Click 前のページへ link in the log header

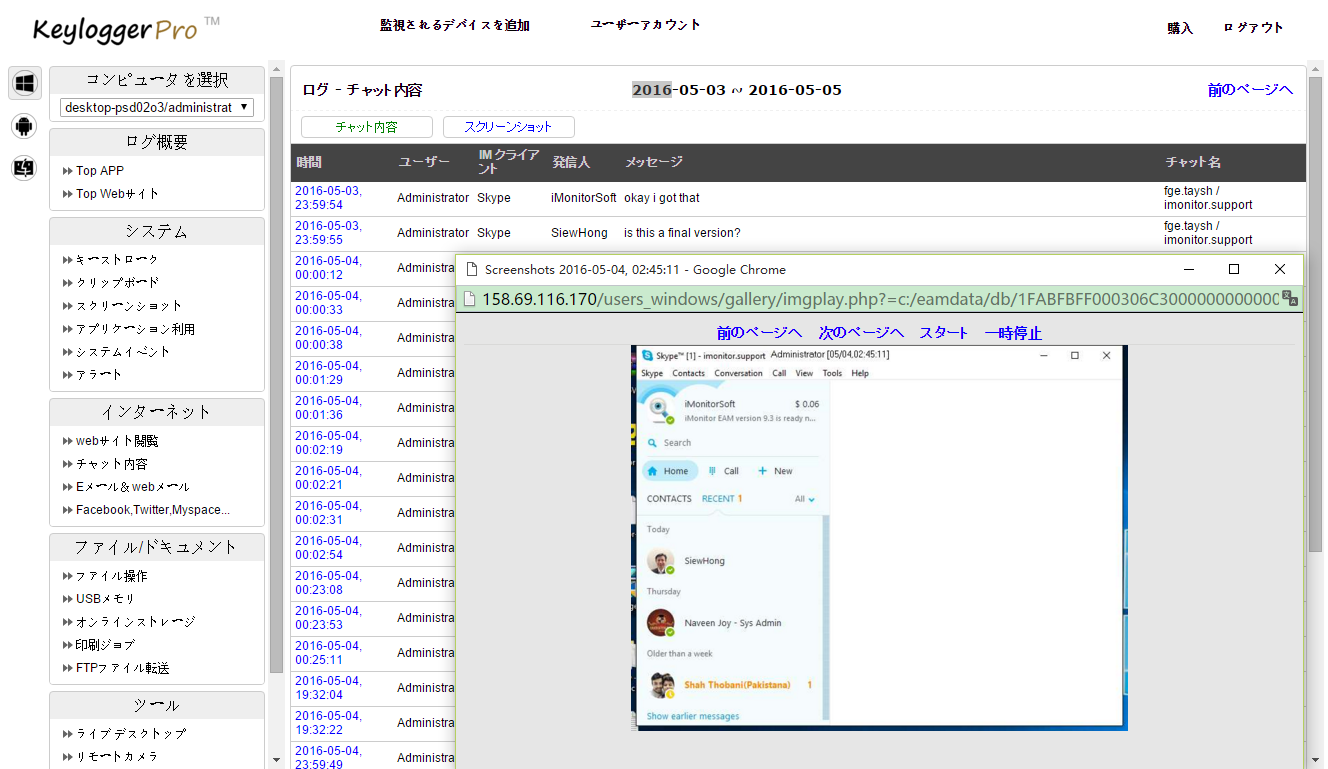pyautogui.click(x=1250, y=90)
